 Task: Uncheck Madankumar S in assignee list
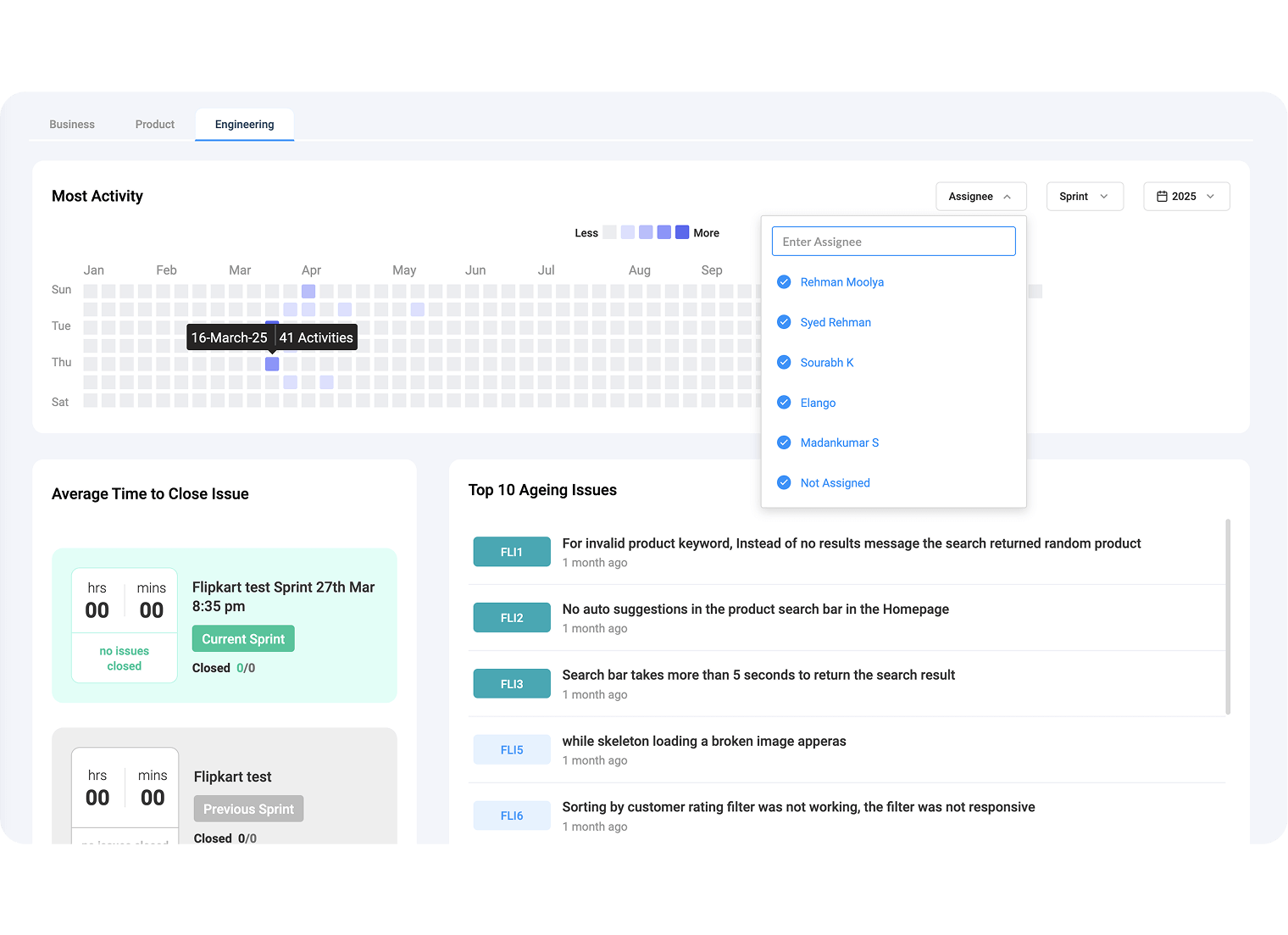784,442
